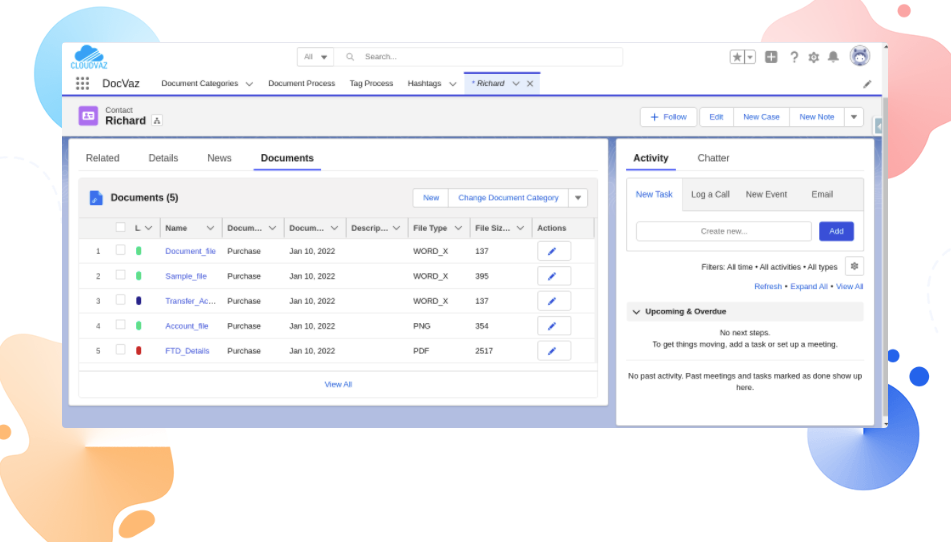Select the Transfer_Ac... row checkbox
The height and width of the screenshot is (542, 951).
click(121, 299)
